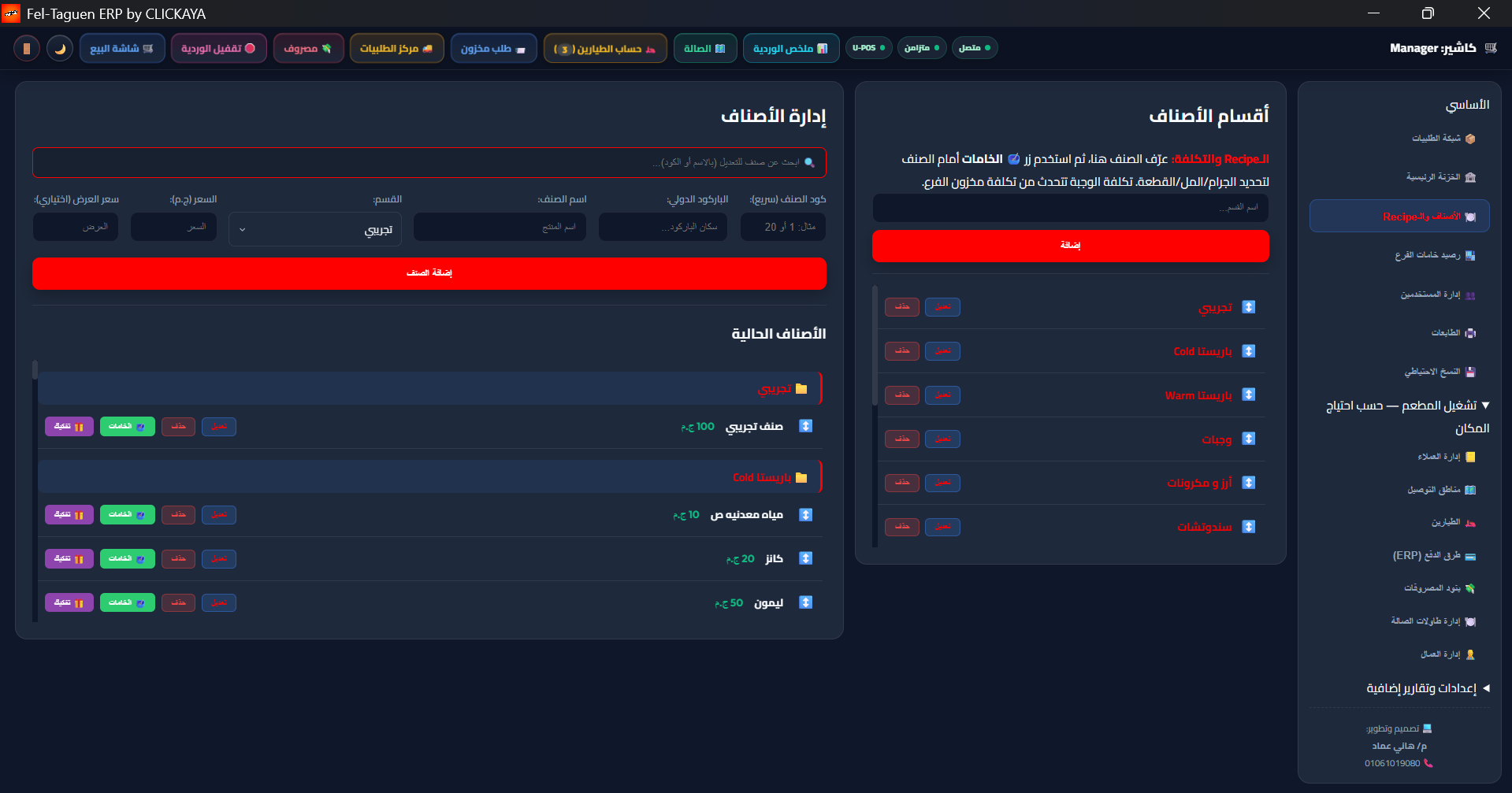Click the اسم الصنف item name field
Viewport: 1512px width, 793px height.
(500, 227)
